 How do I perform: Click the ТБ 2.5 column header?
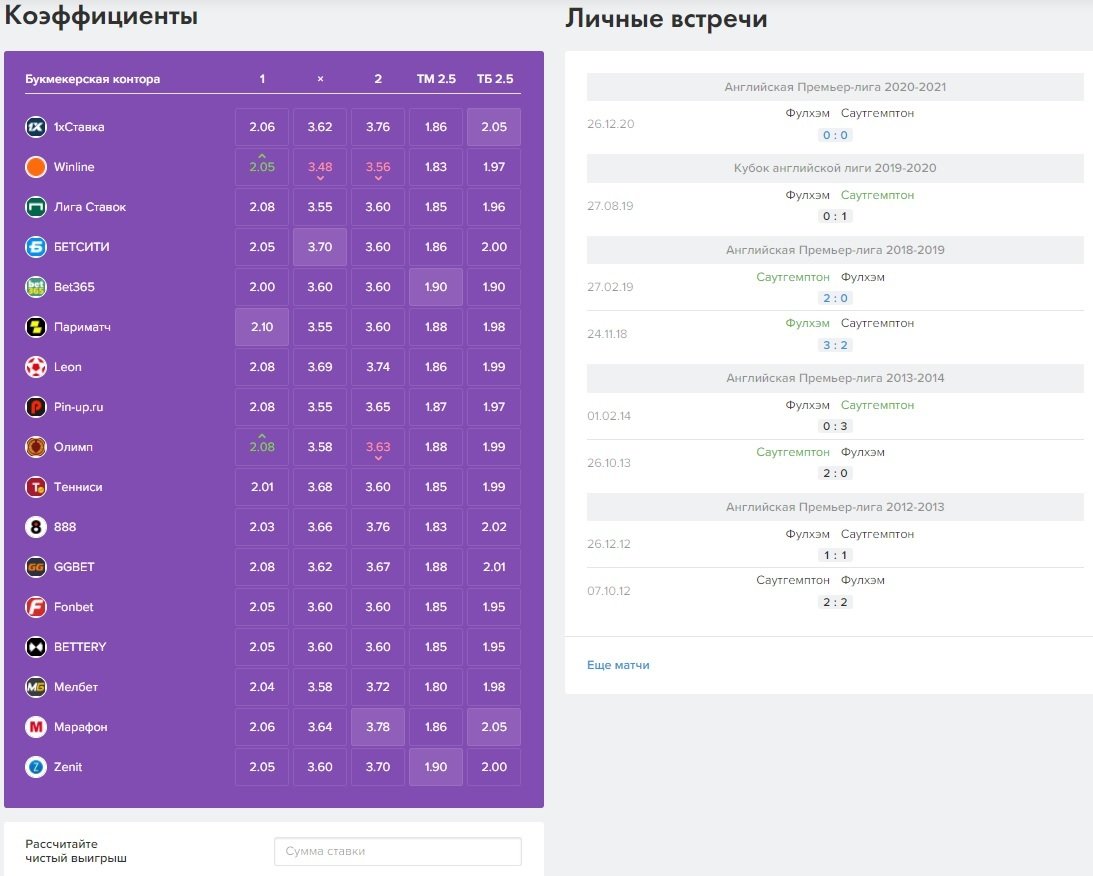[x=494, y=79]
